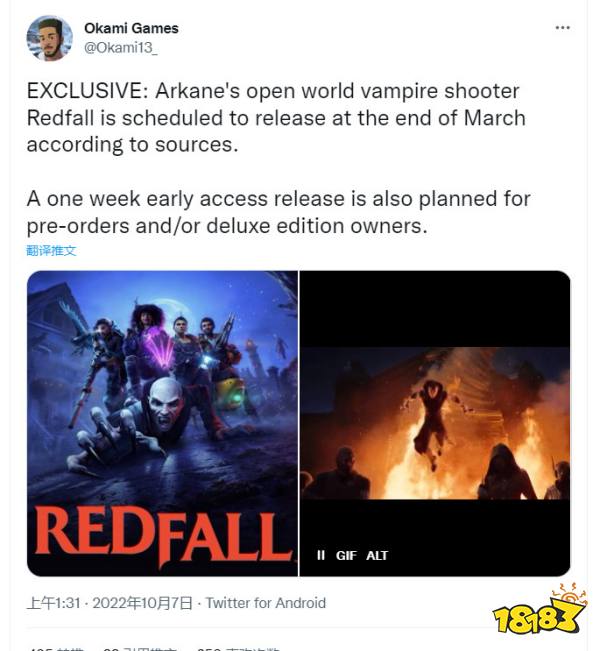
Task: Click the Okami Games display name
Action: 131,28
